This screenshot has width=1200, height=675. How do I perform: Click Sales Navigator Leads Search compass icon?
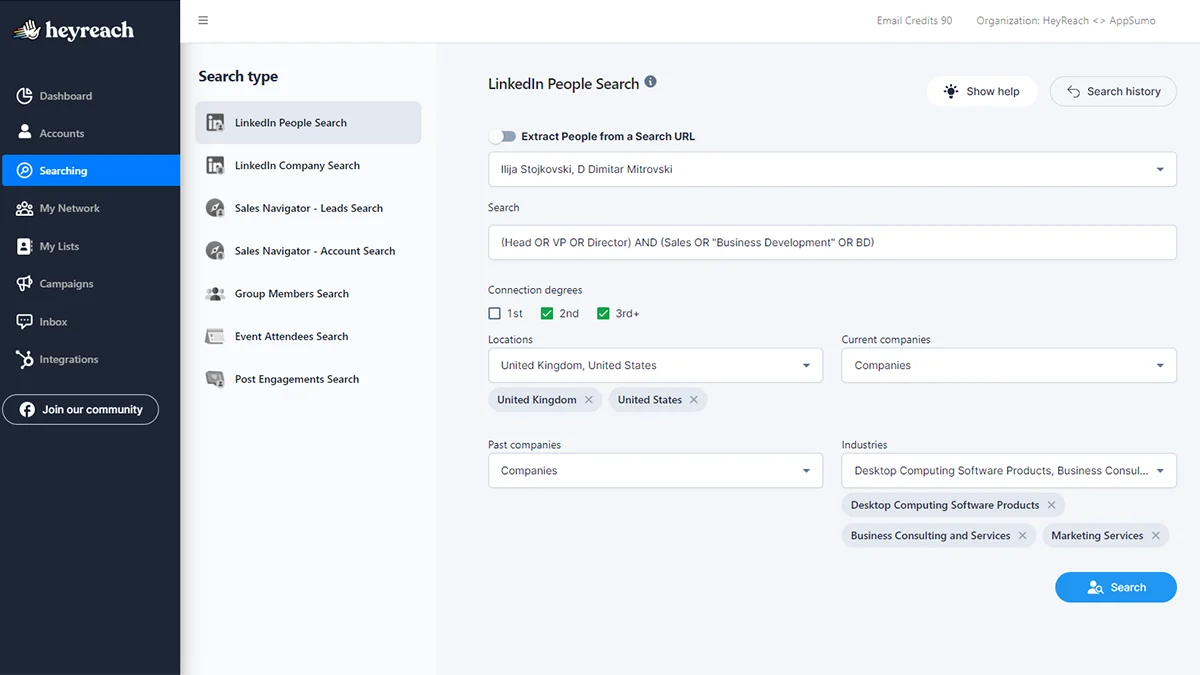point(215,208)
